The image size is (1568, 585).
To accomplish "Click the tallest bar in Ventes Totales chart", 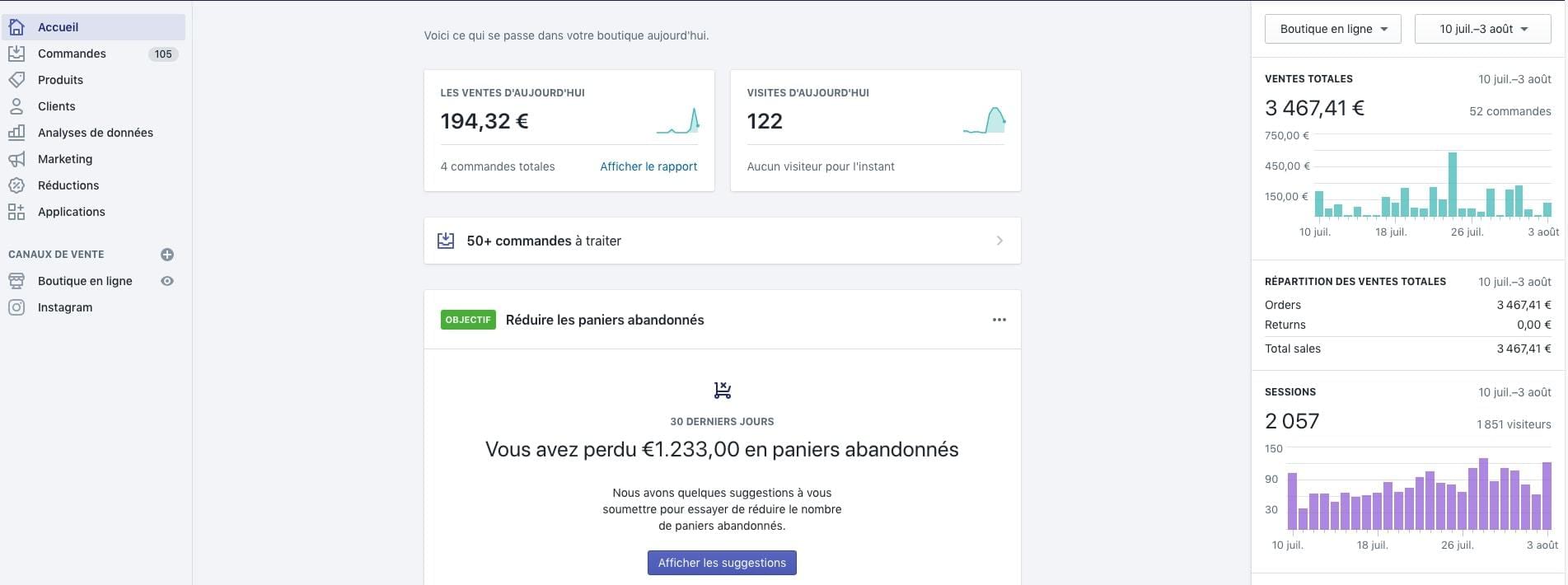I will (1453, 185).
